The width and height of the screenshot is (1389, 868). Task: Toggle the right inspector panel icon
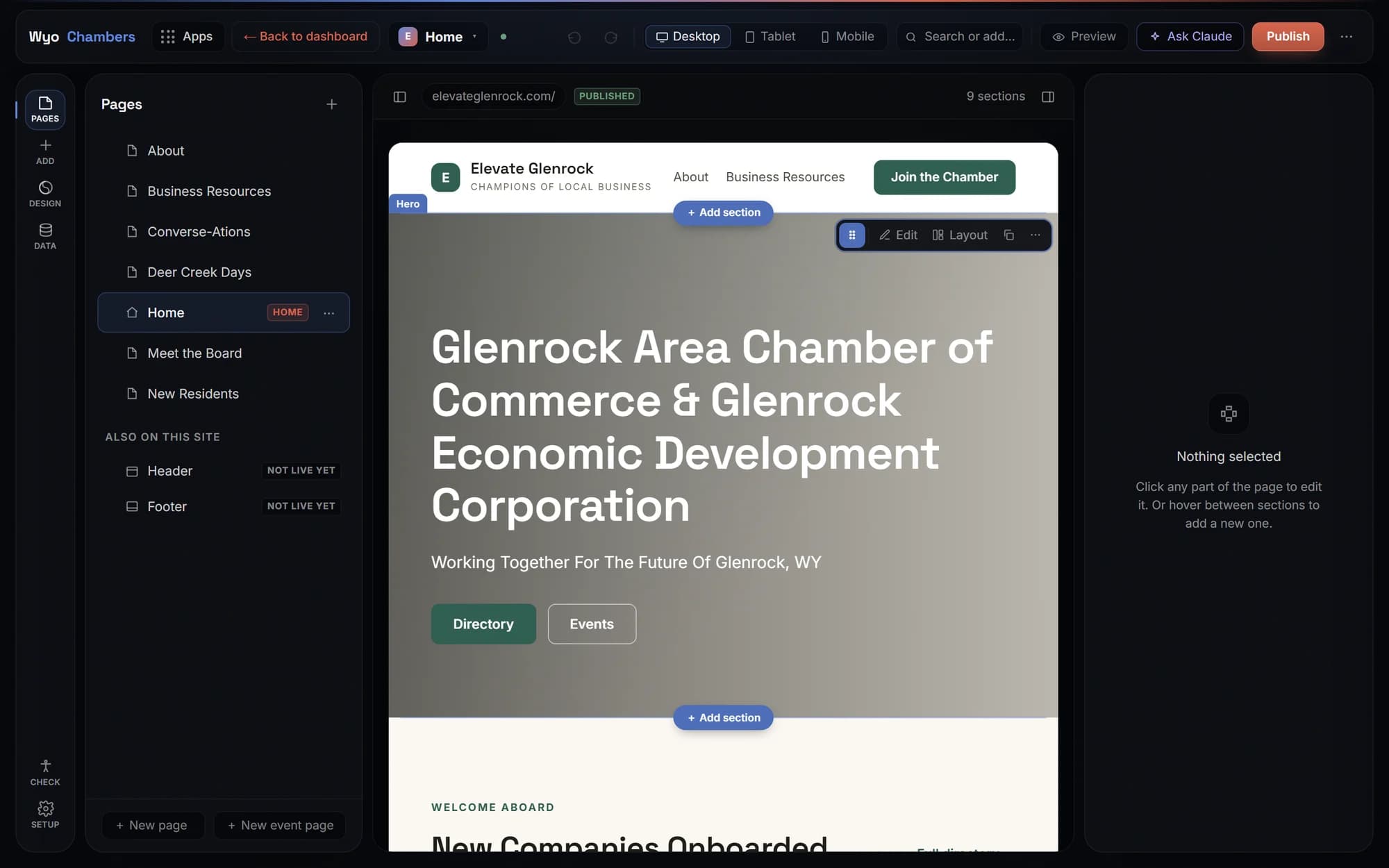pyautogui.click(x=1048, y=97)
